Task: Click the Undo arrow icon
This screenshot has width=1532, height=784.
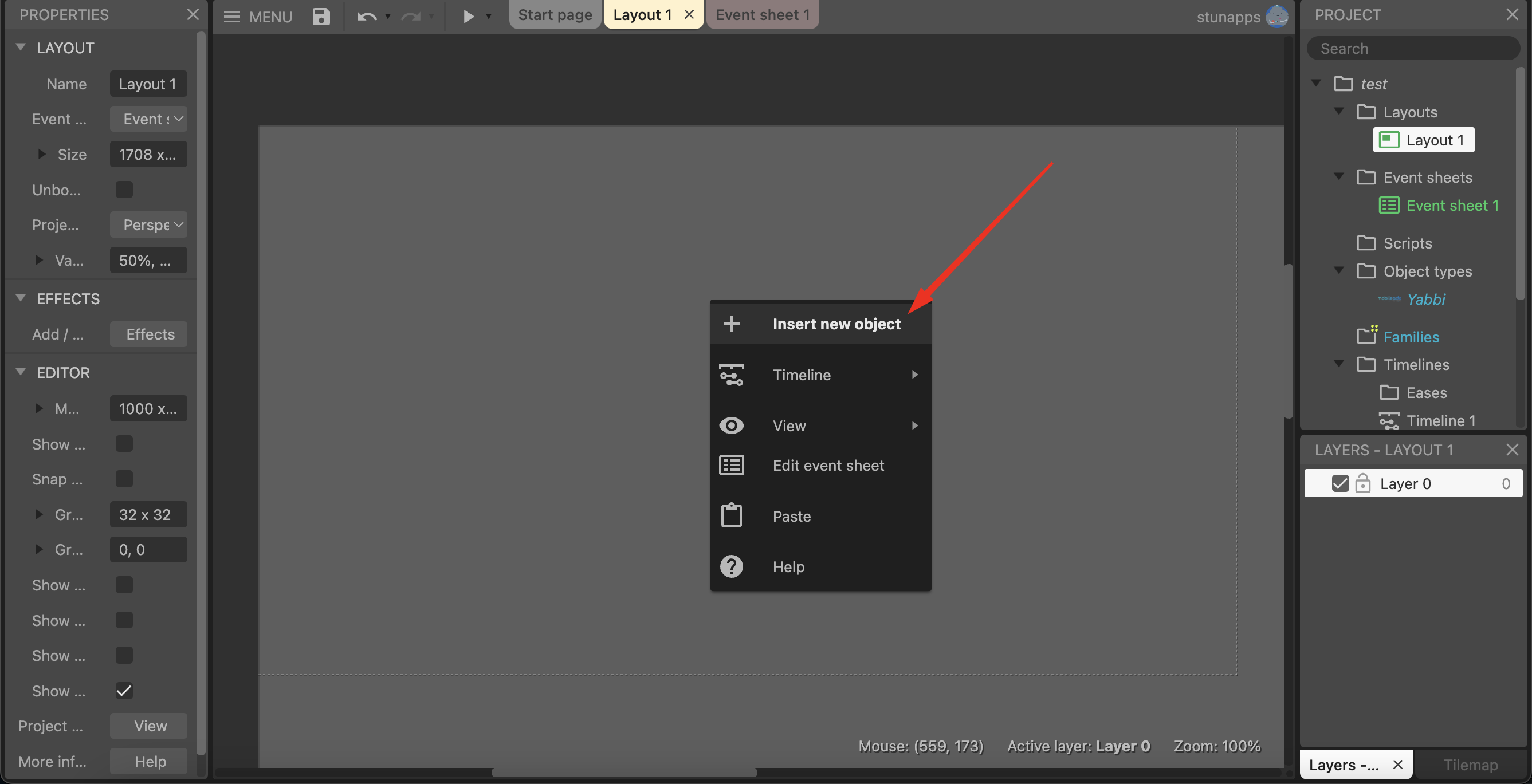Action: click(366, 16)
